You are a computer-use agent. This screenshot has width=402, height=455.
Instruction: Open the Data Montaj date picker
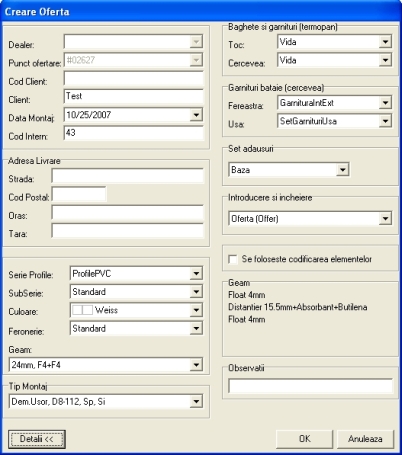[196, 115]
